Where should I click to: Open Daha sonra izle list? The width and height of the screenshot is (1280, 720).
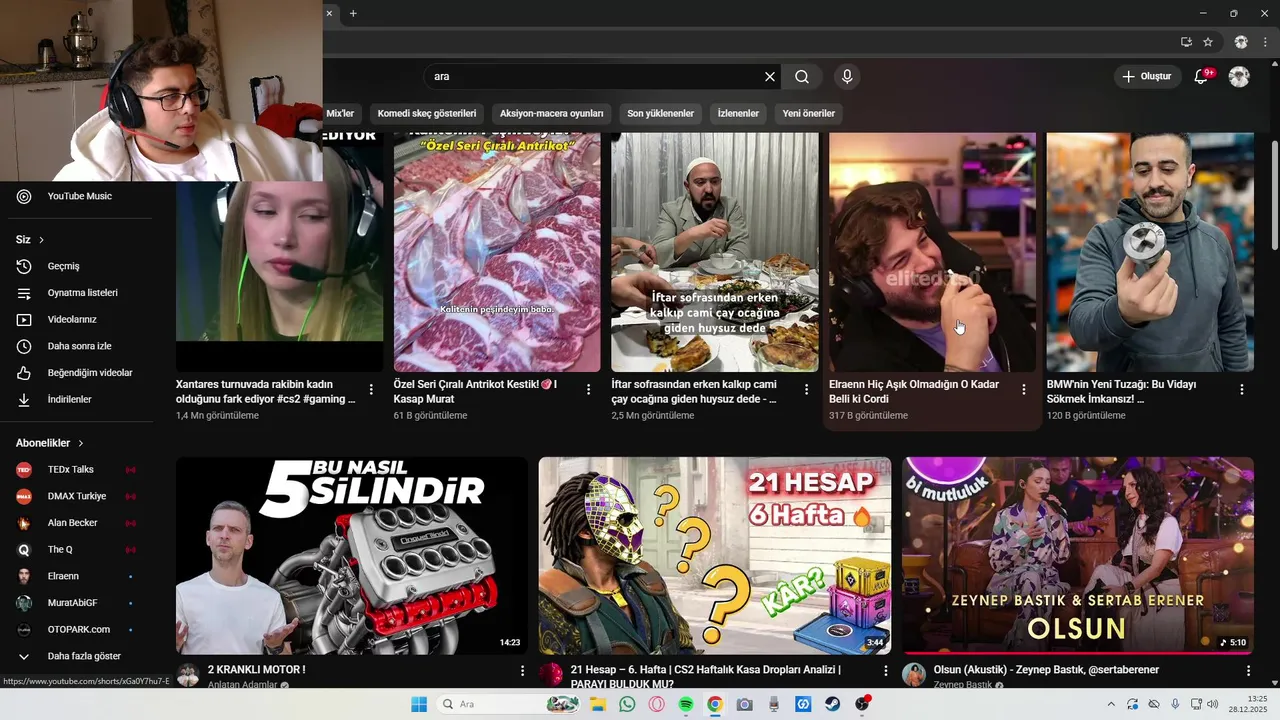pyautogui.click(x=80, y=346)
